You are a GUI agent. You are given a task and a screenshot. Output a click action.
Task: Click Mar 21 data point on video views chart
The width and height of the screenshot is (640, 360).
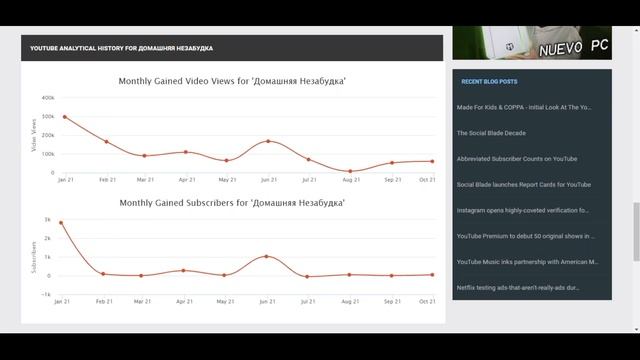click(x=144, y=156)
